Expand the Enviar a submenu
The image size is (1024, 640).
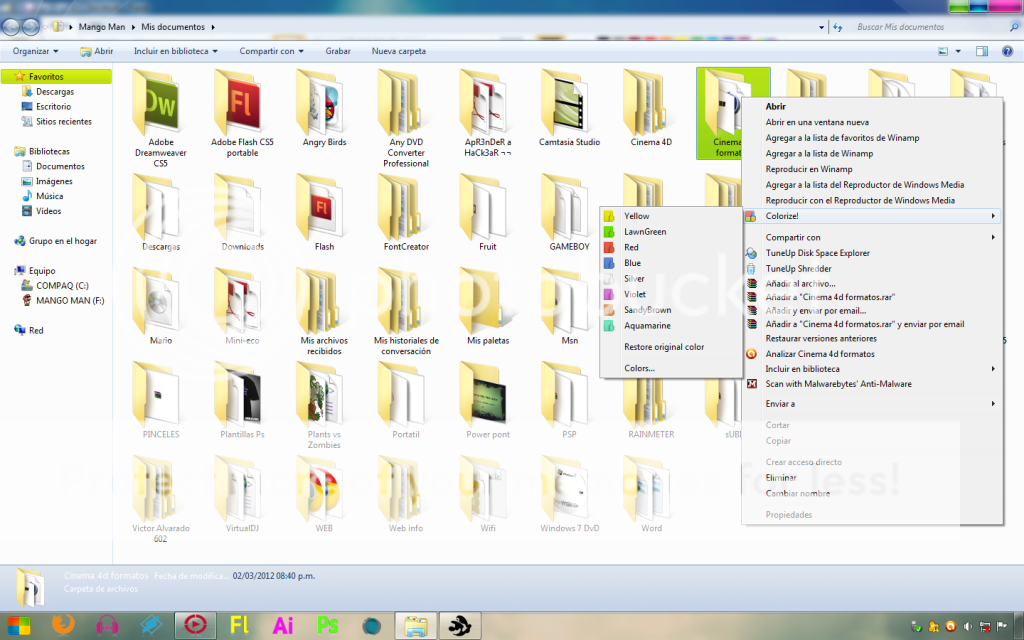780,404
